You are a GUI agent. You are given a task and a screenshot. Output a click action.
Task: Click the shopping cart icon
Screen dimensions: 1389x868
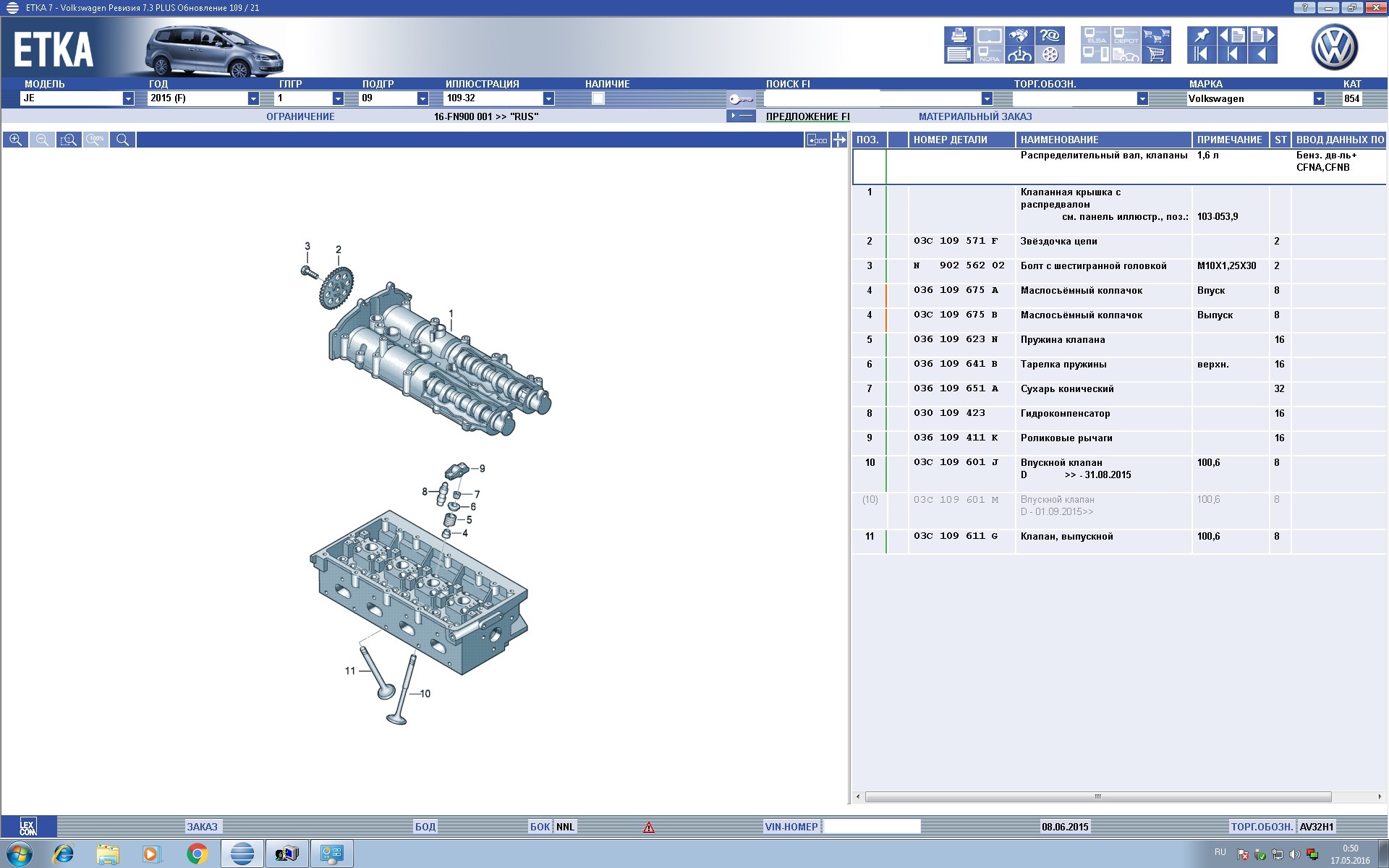1156,54
